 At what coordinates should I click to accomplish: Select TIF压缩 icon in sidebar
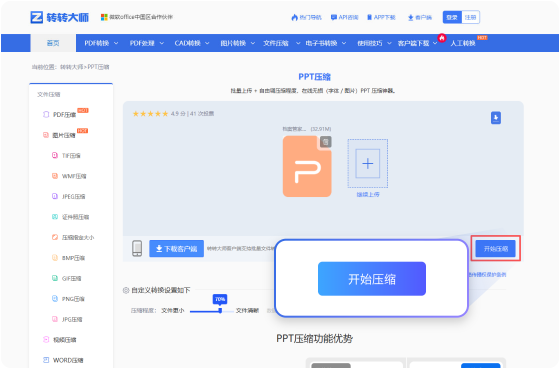click(55, 155)
